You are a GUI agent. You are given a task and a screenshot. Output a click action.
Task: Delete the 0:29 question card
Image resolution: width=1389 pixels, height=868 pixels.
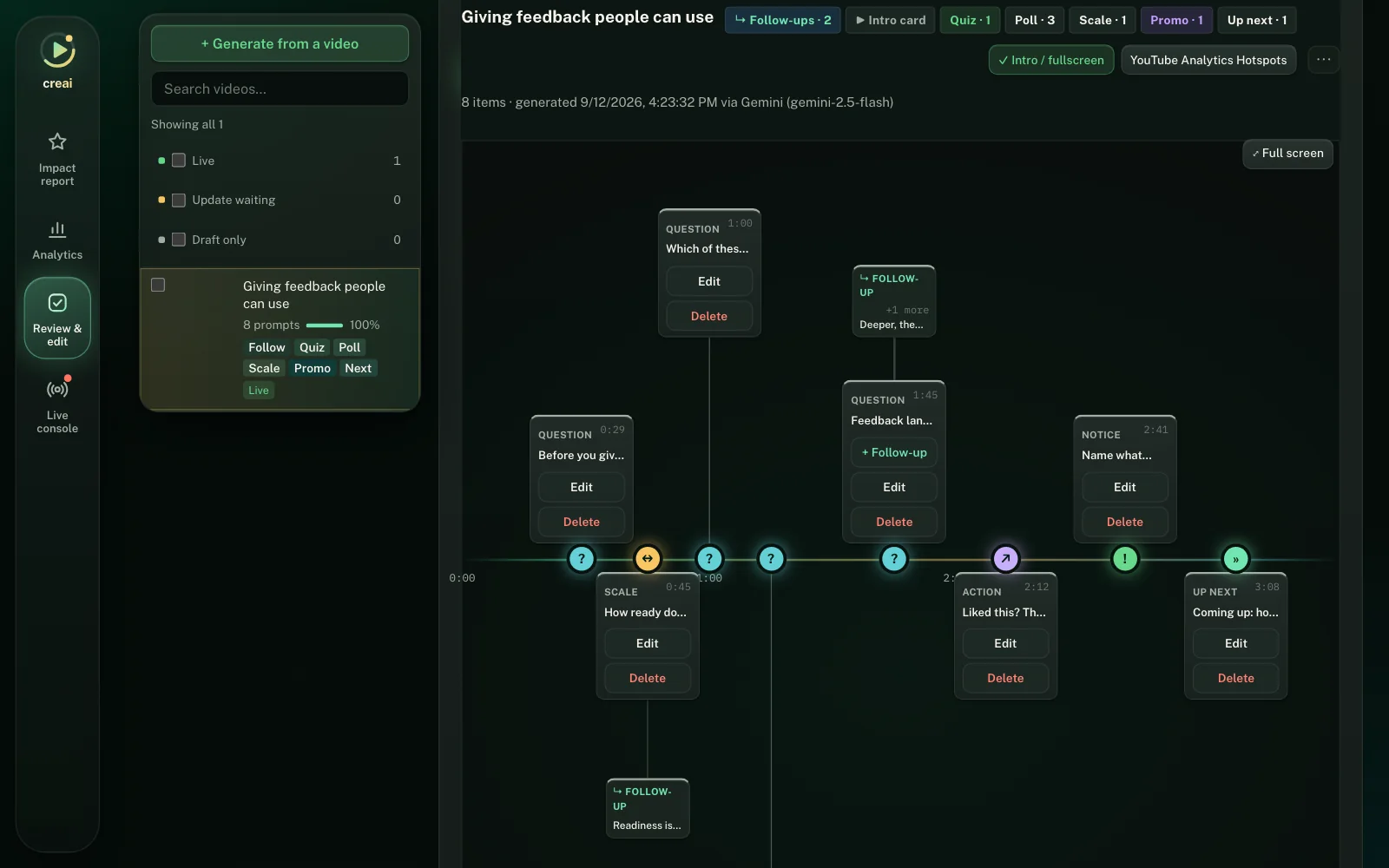tap(582, 522)
